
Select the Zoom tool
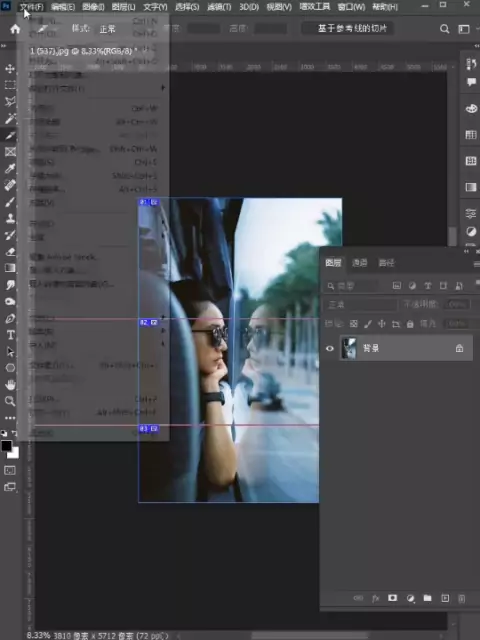10,401
